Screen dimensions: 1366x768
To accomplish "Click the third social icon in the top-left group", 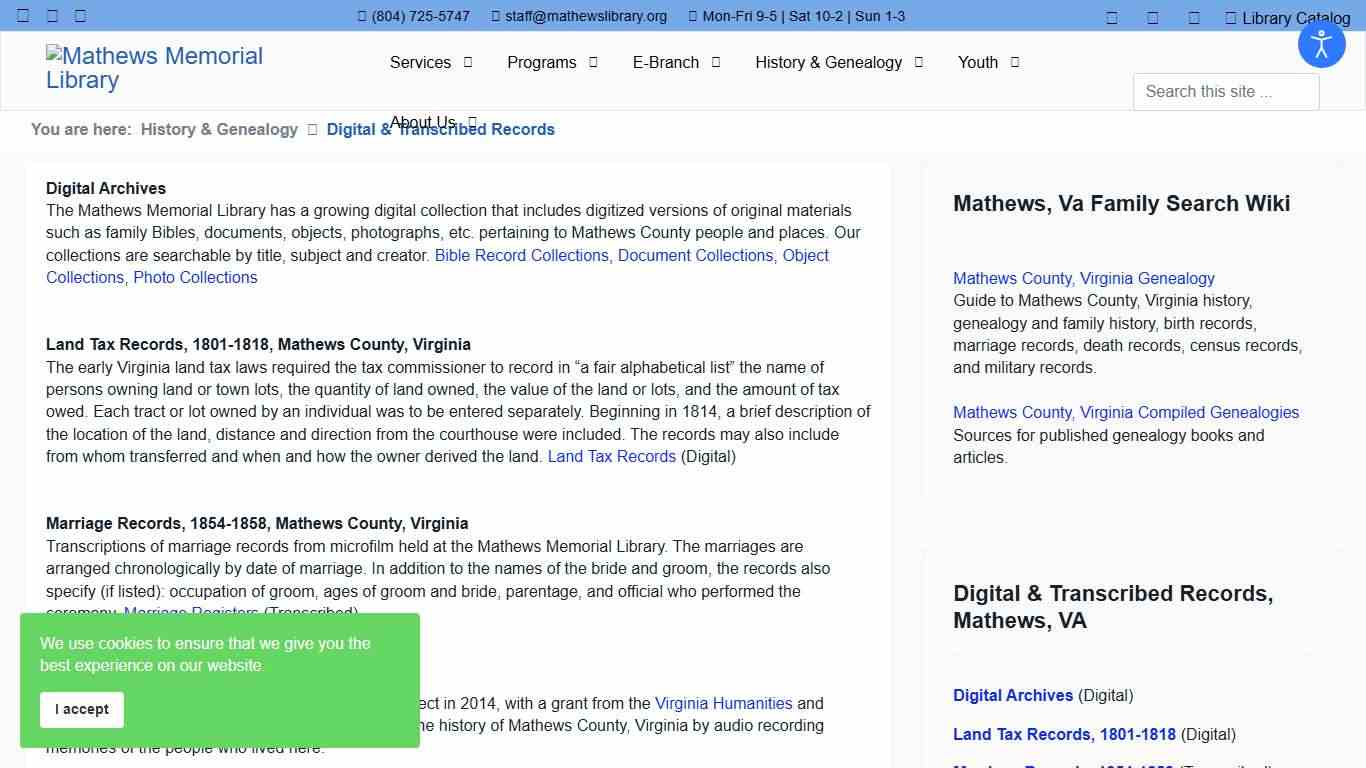I will (x=79, y=16).
